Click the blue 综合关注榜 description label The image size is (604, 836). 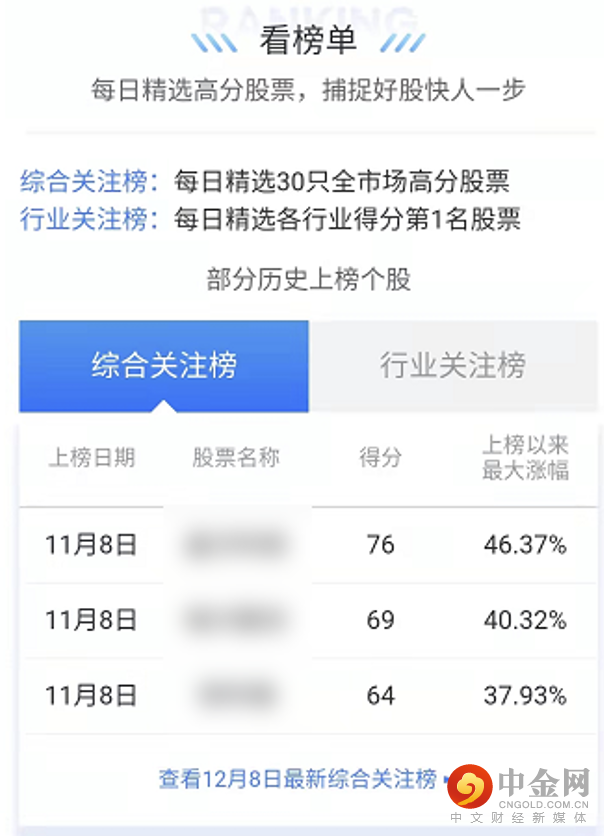point(89,182)
